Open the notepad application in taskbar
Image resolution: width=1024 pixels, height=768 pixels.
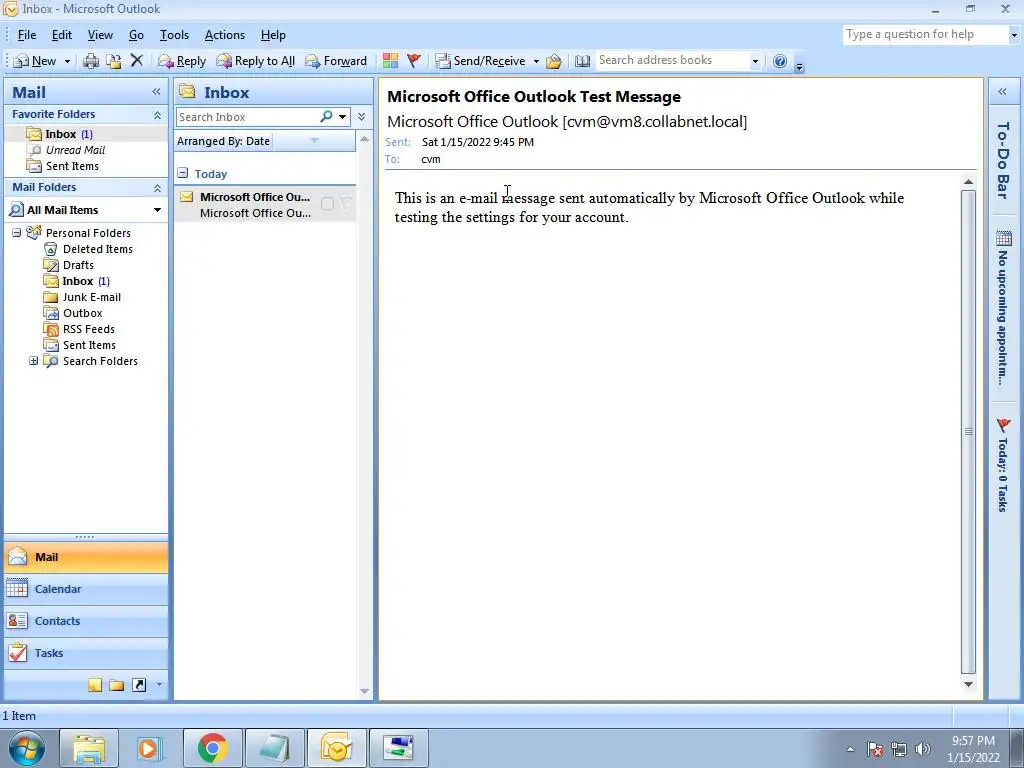274,748
